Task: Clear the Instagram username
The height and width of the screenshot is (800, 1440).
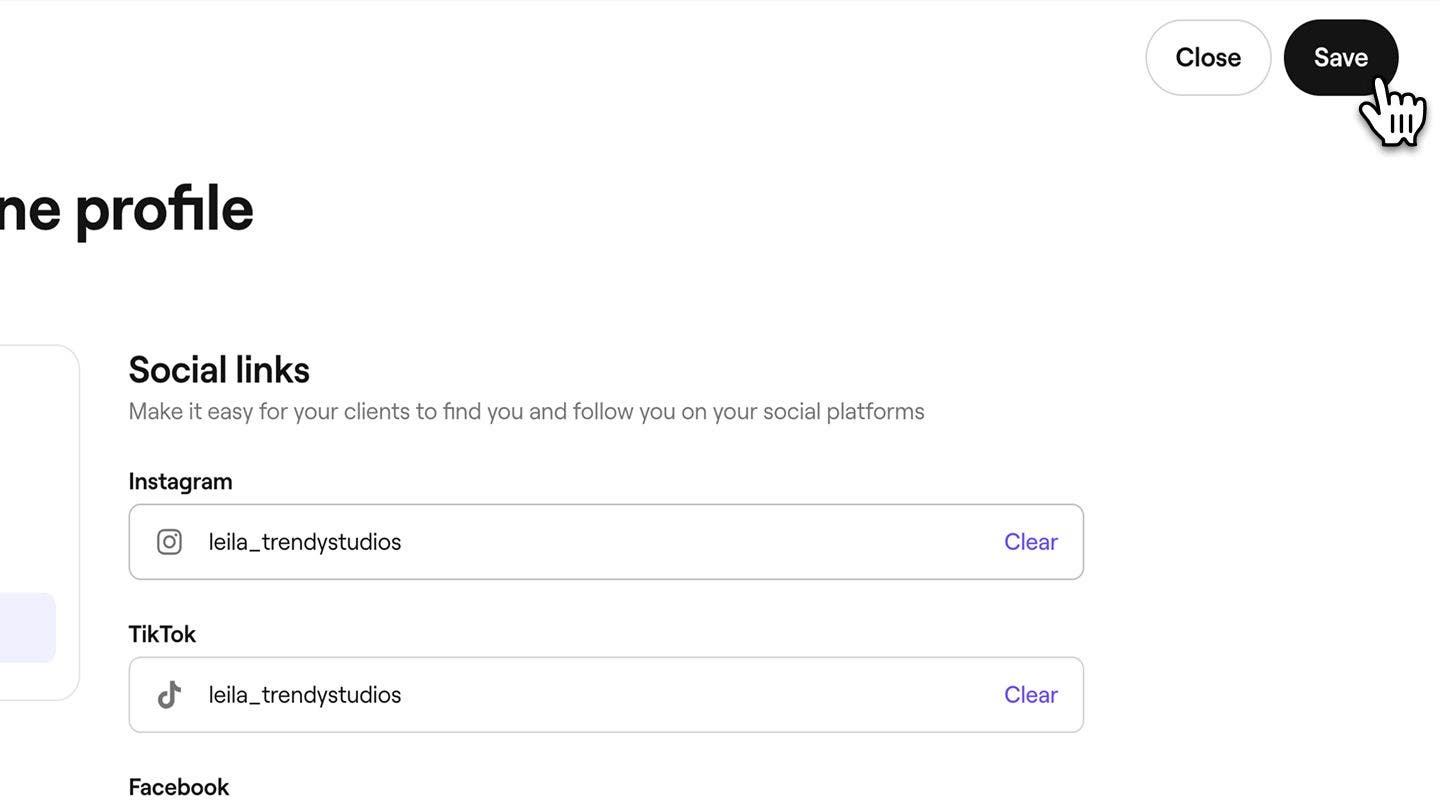Action: (1030, 542)
